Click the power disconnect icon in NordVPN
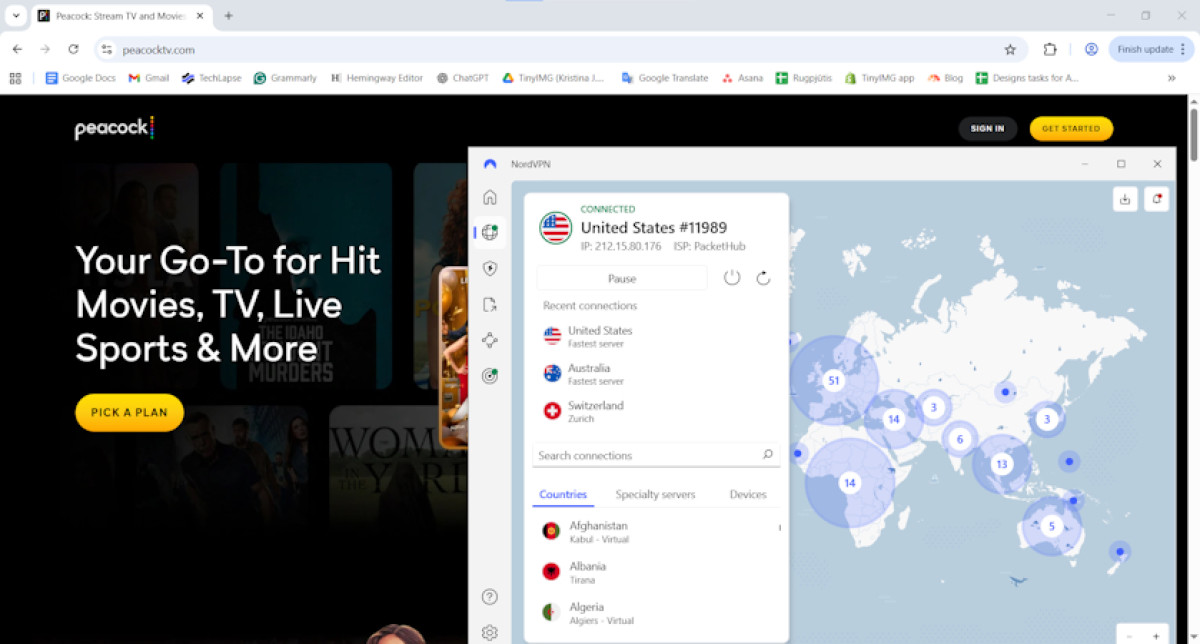Screen dimensions: 1200x644 [x=732, y=278]
